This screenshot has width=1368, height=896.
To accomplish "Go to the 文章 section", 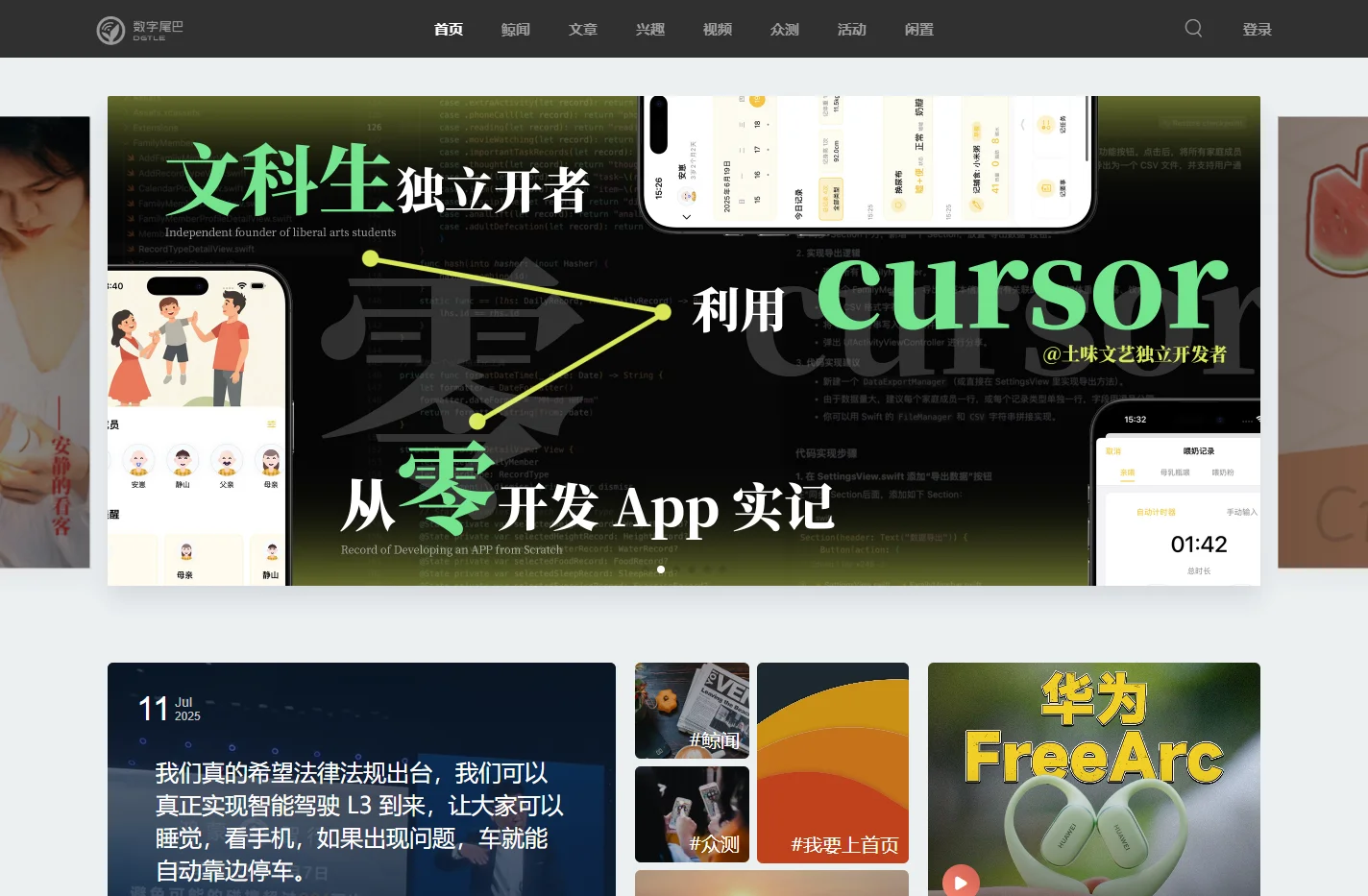I will coord(583,30).
